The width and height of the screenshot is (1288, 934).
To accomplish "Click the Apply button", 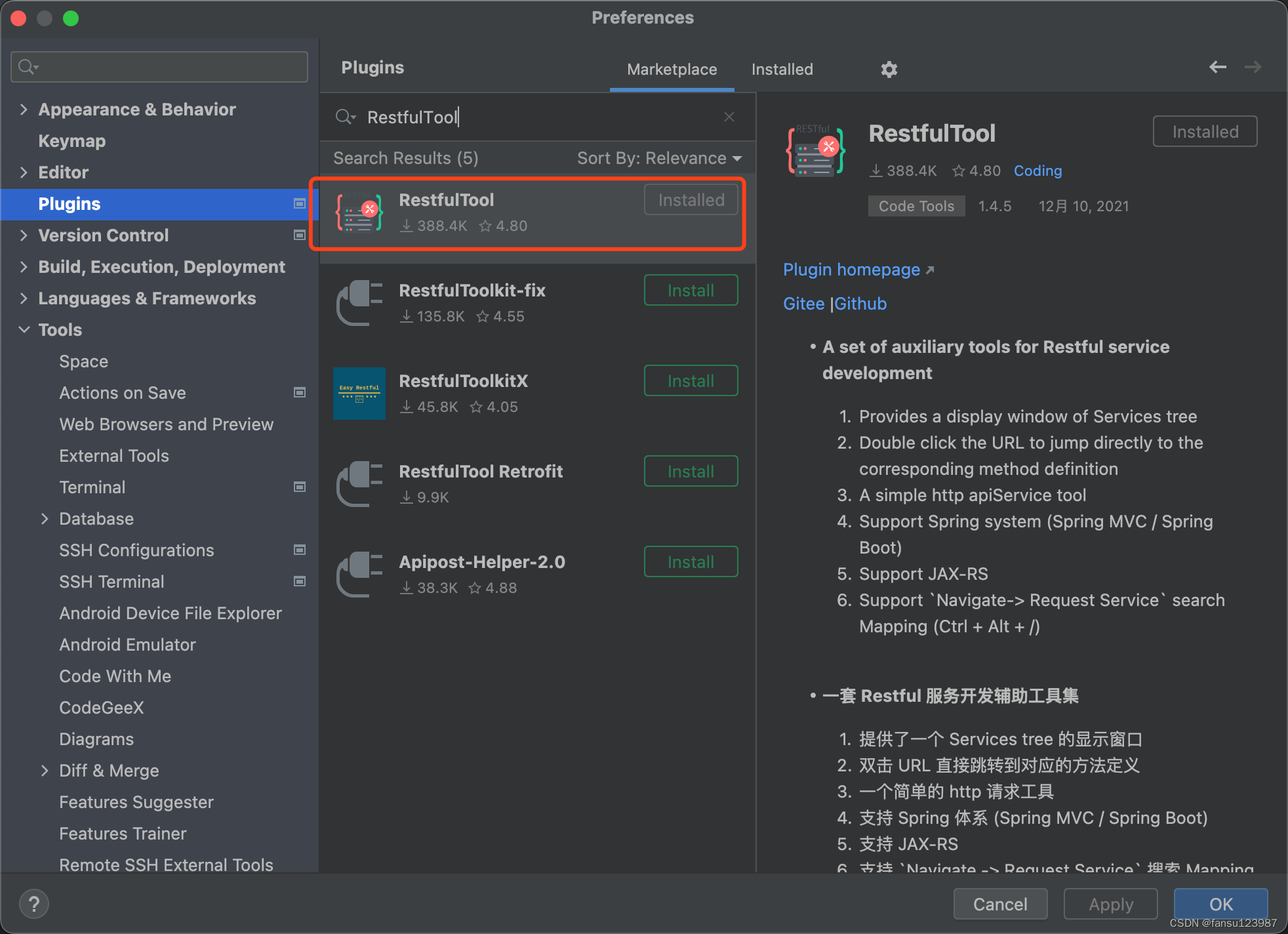I will click(x=1110, y=904).
